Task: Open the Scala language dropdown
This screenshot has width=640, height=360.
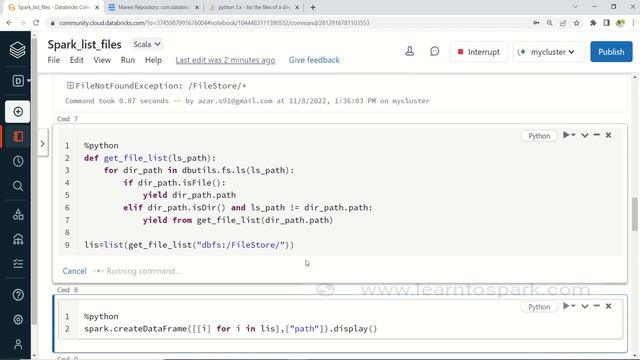Action: 147,44
